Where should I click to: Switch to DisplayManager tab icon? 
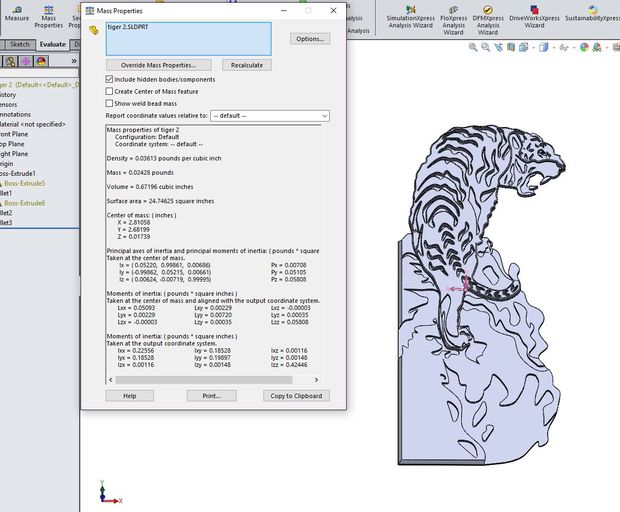pyautogui.click(x=42, y=61)
